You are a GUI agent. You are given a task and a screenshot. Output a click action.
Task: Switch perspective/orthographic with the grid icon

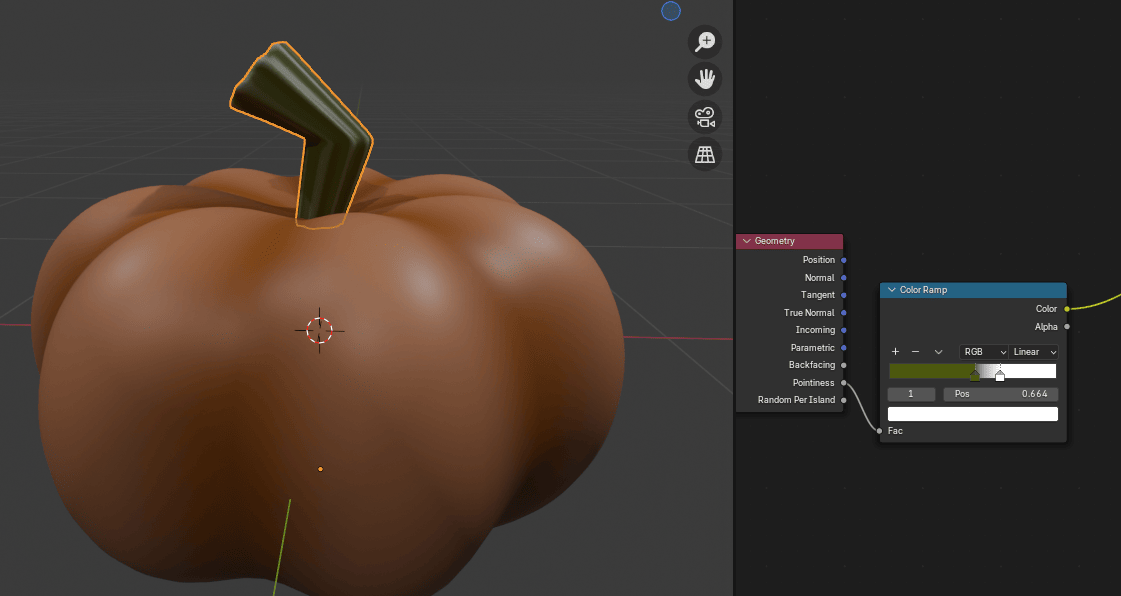coord(706,154)
